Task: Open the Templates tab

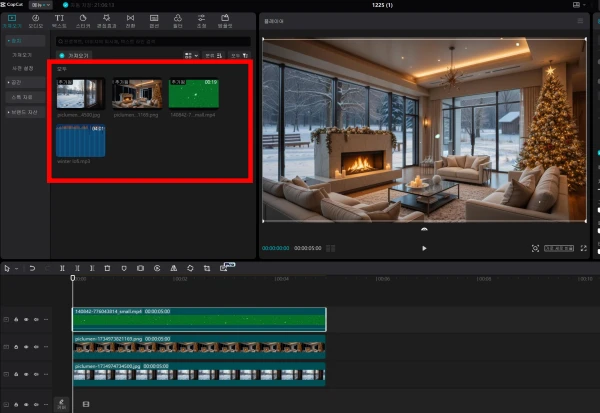Action: tap(225, 21)
